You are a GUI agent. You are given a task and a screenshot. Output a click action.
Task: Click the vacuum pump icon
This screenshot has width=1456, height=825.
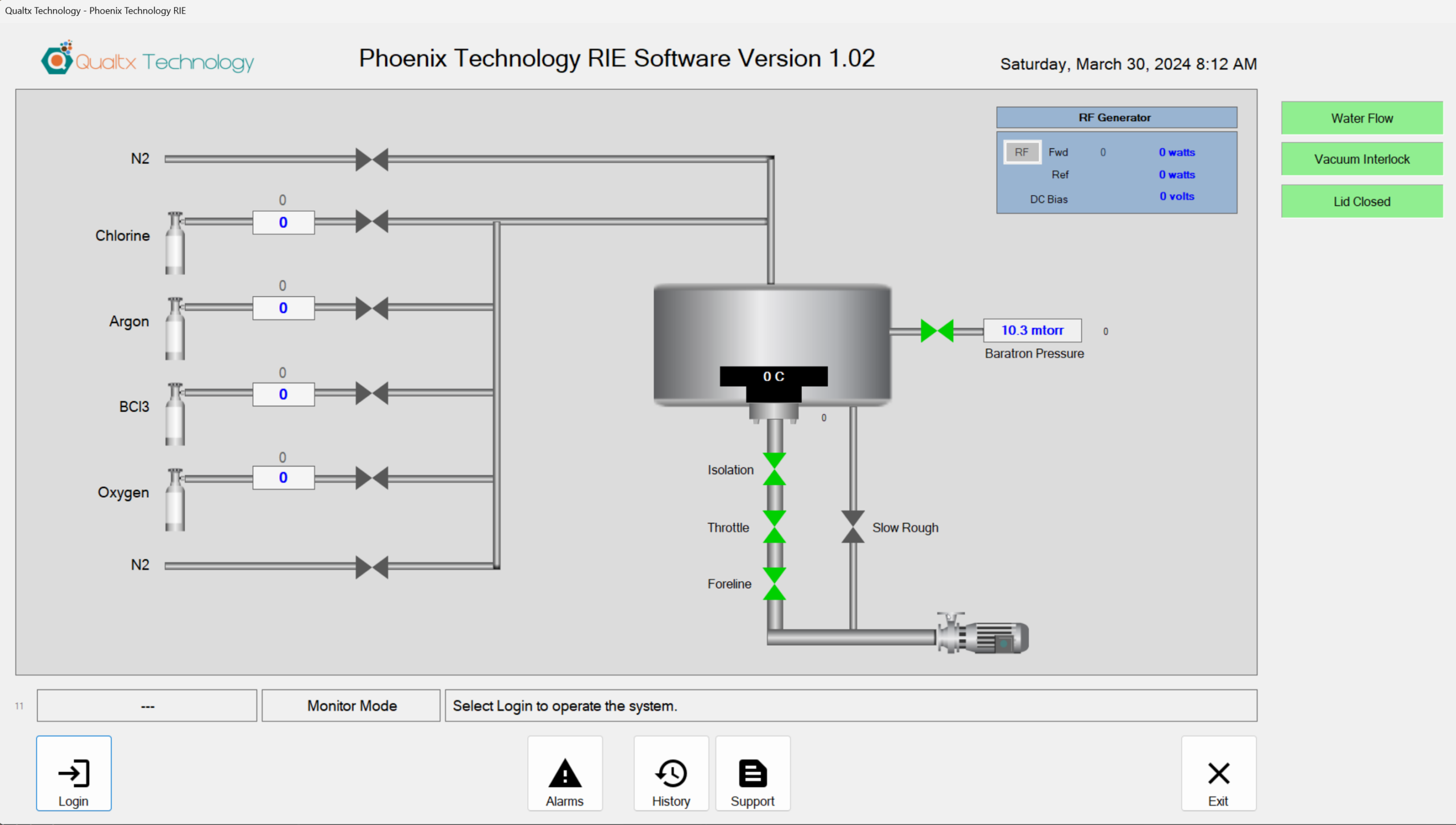(x=983, y=633)
